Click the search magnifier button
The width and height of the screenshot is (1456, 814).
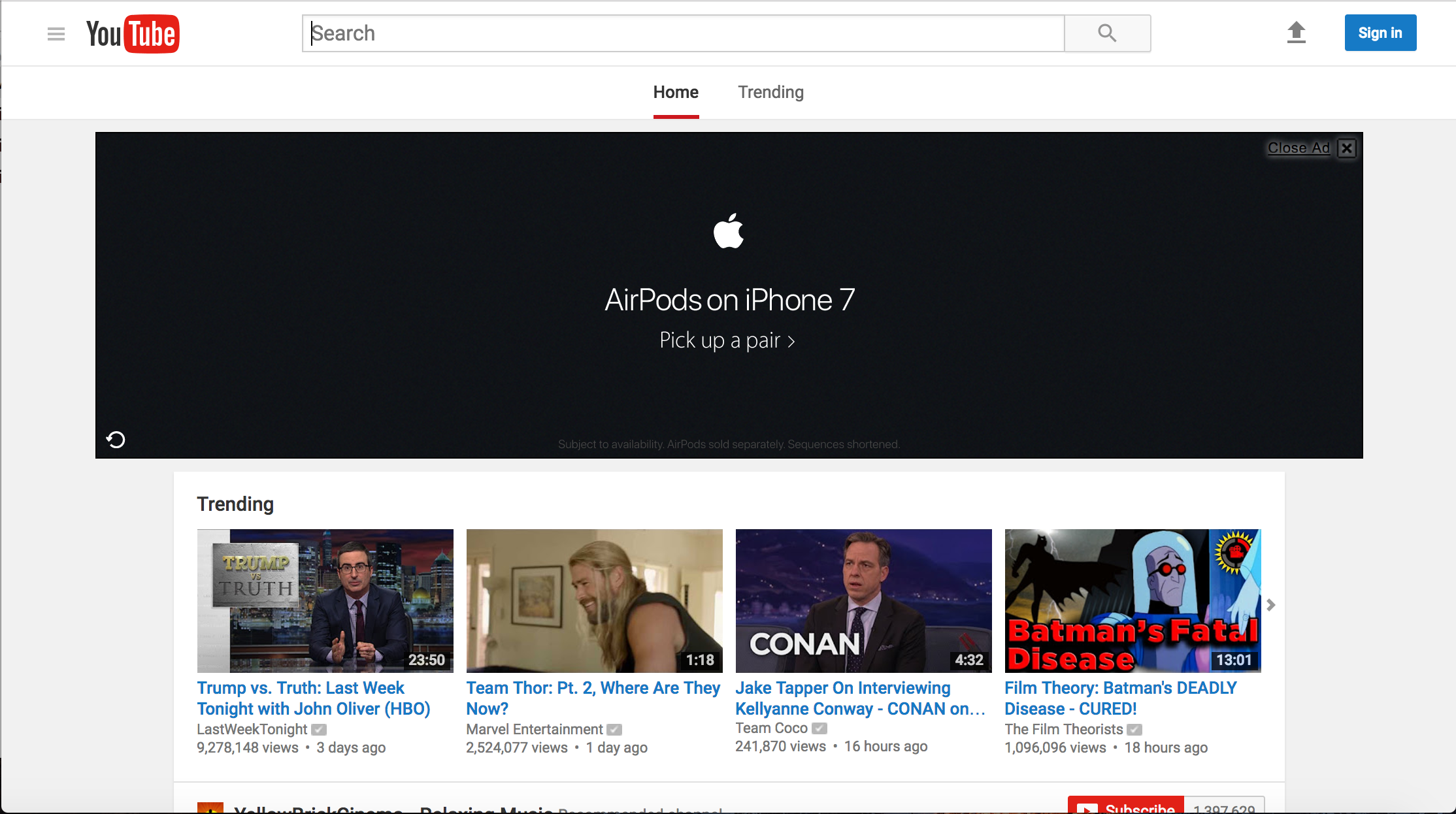tap(1107, 33)
